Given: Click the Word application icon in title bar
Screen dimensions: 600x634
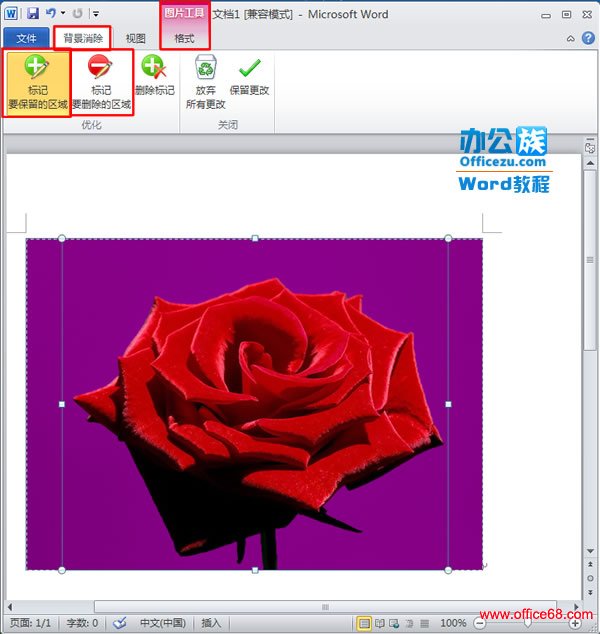Looking at the screenshot, I should (11, 14).
